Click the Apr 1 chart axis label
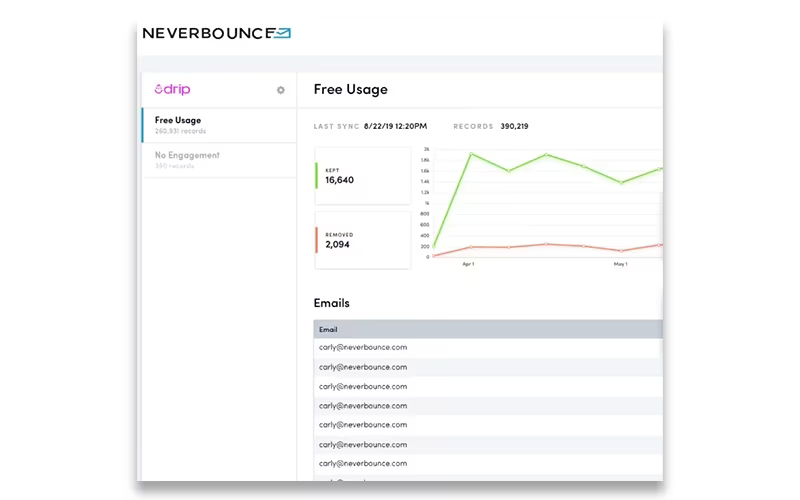 tap(468, 264)
